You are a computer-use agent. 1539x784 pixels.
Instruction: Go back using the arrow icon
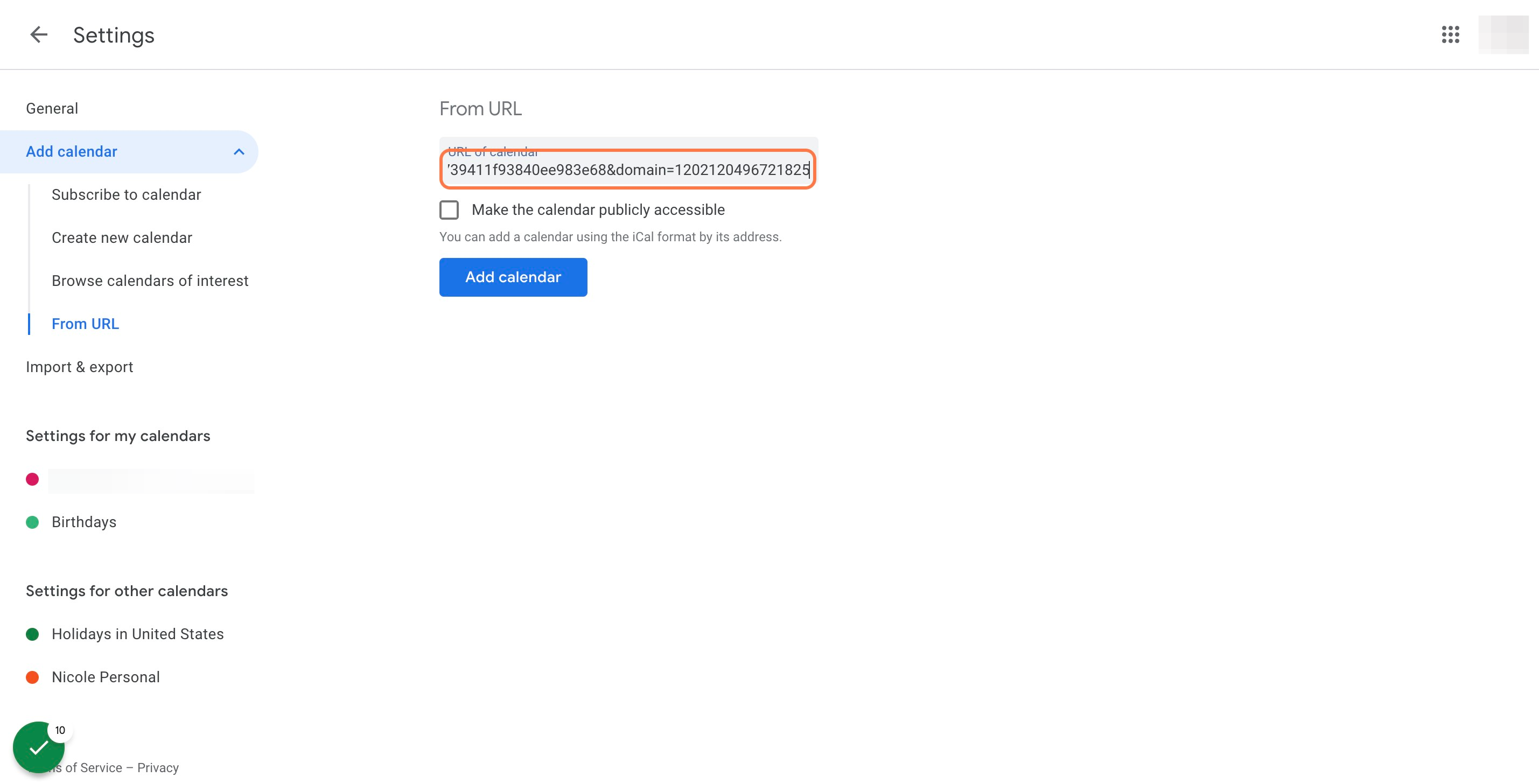point(39,34)
